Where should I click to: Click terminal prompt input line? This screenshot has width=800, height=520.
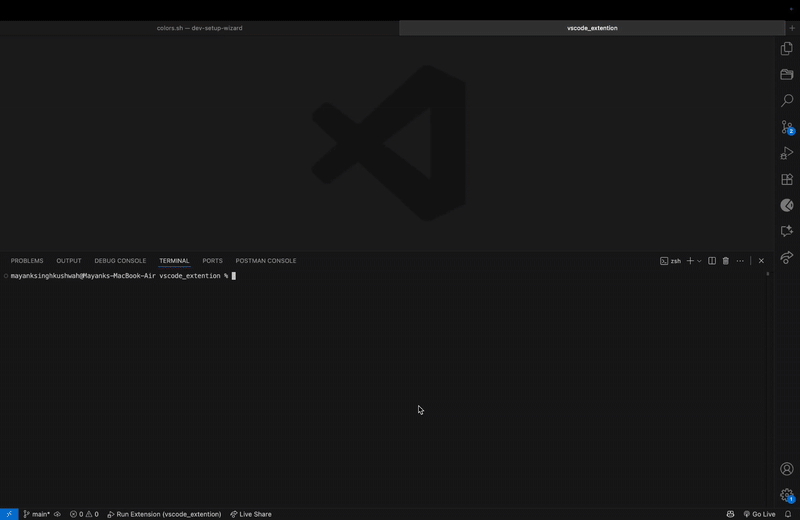pos(122,276)
